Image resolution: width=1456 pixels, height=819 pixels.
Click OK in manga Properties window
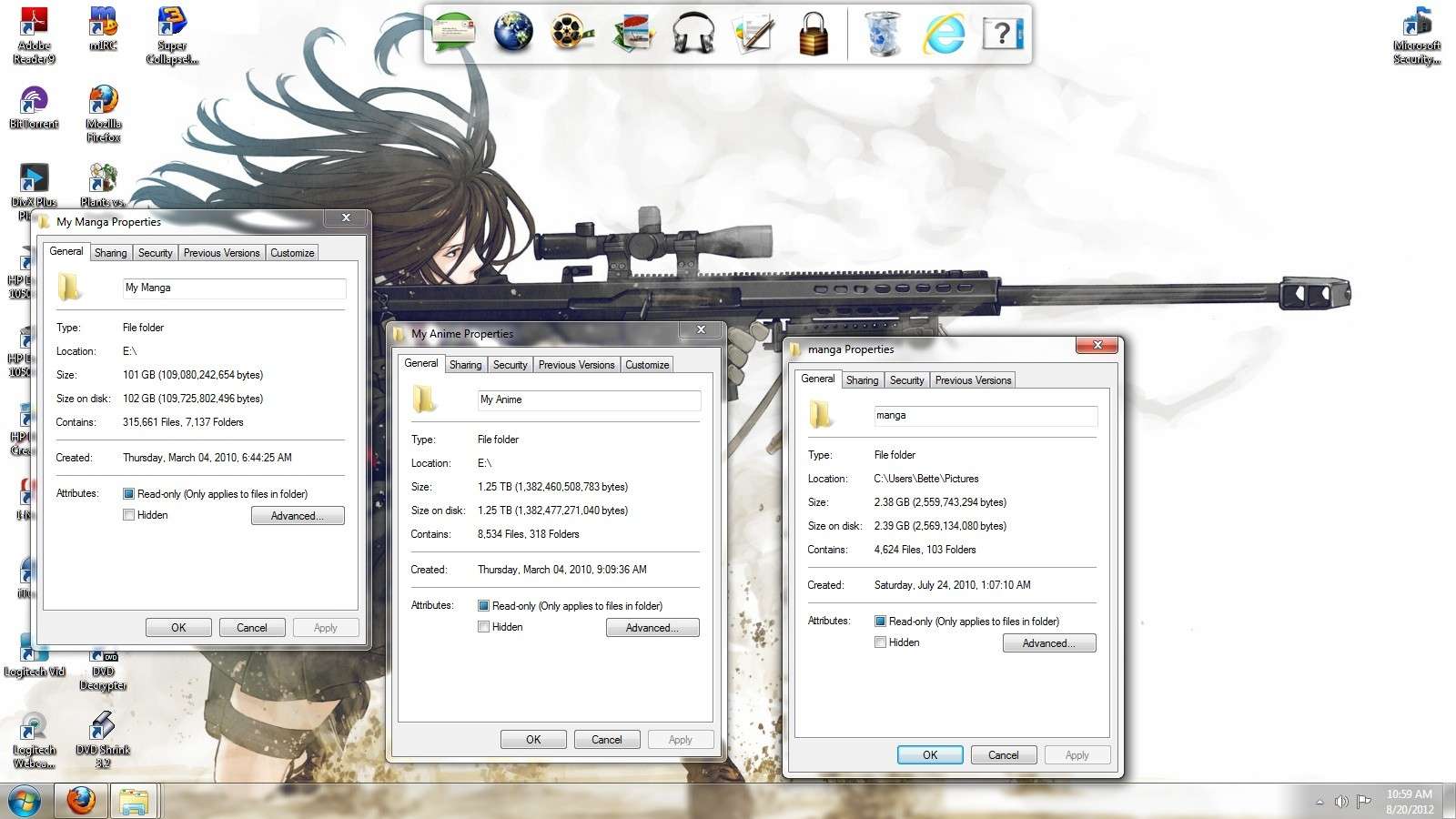[930, 755]
